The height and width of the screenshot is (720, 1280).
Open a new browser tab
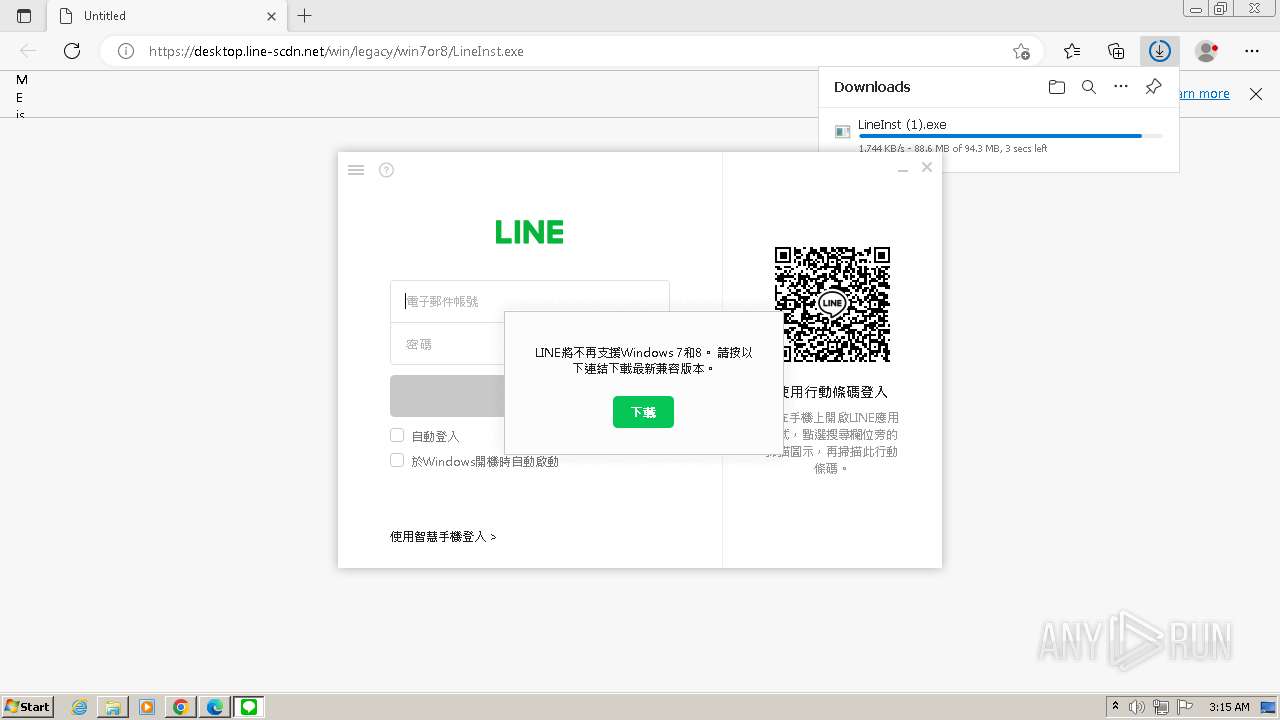[305, 16]
